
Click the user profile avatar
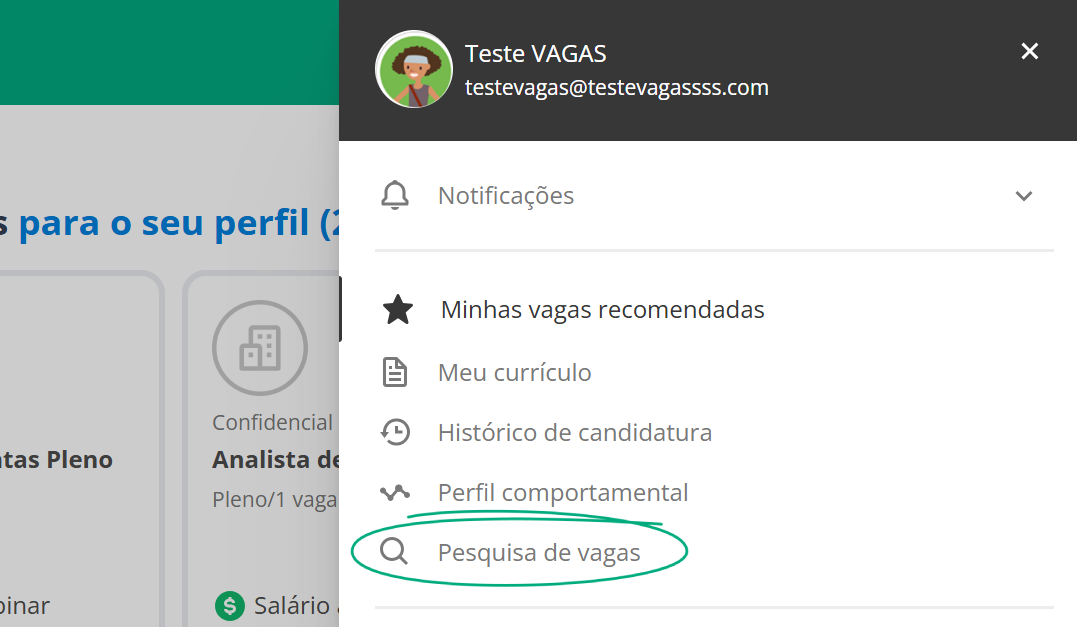pyautogui.click(x=413, y=69)
